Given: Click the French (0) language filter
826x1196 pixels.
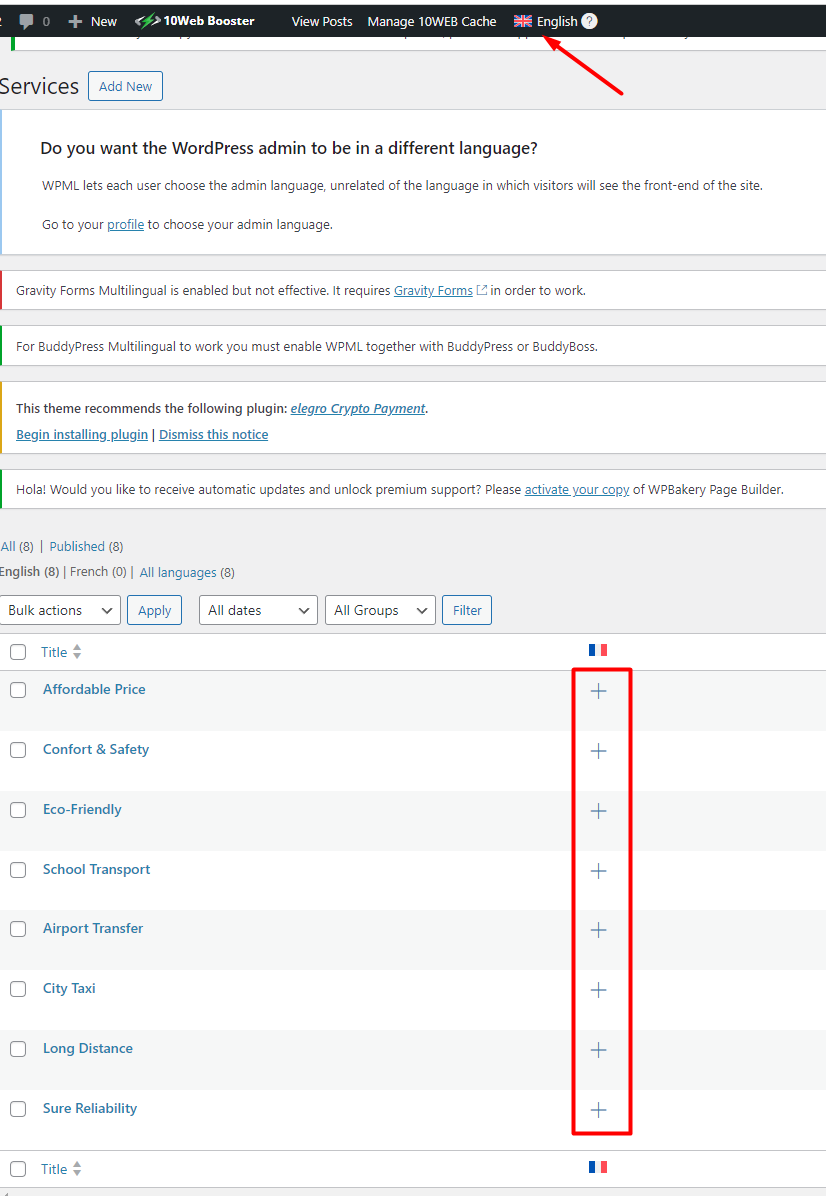Looking at the screenshot, I should [x=98, y=571].
